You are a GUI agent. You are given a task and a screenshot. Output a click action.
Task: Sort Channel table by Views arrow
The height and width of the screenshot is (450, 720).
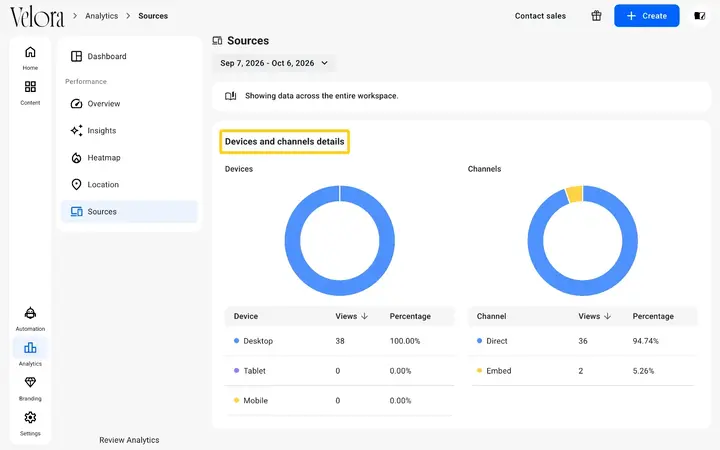pyautogui.click(x=608, y=316)
